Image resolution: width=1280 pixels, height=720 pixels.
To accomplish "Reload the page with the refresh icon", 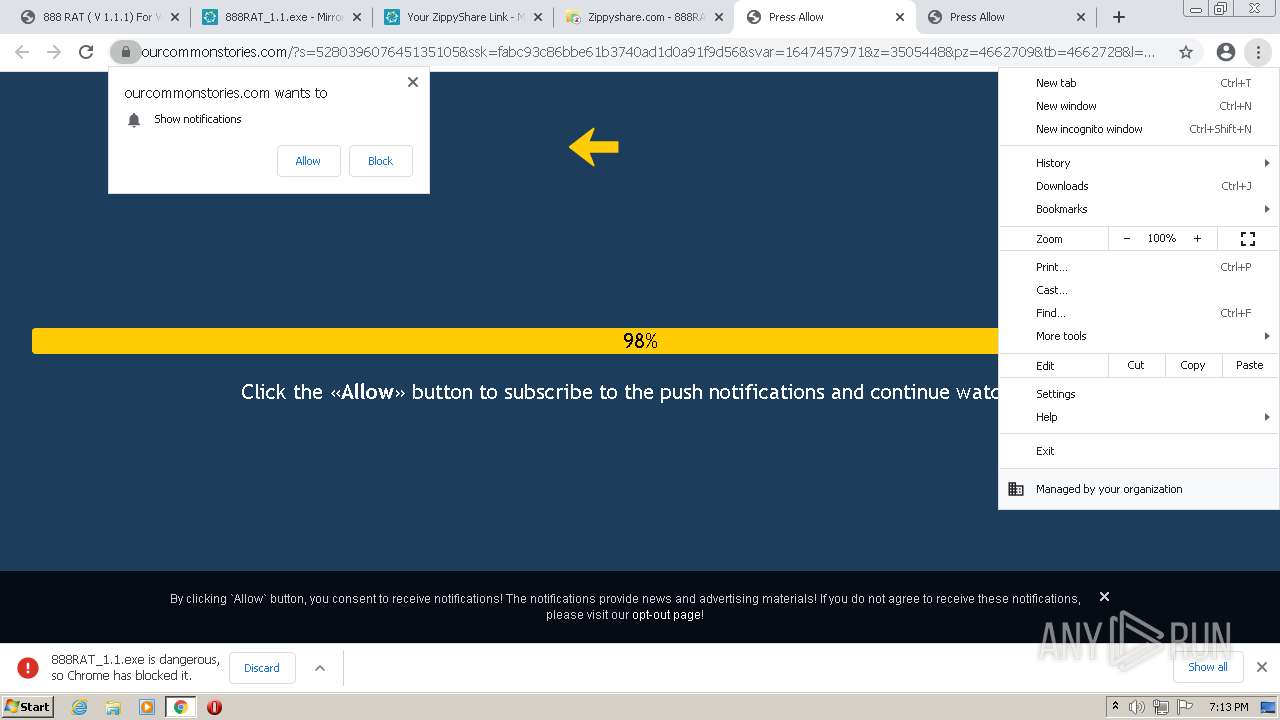I will (86, 52).
